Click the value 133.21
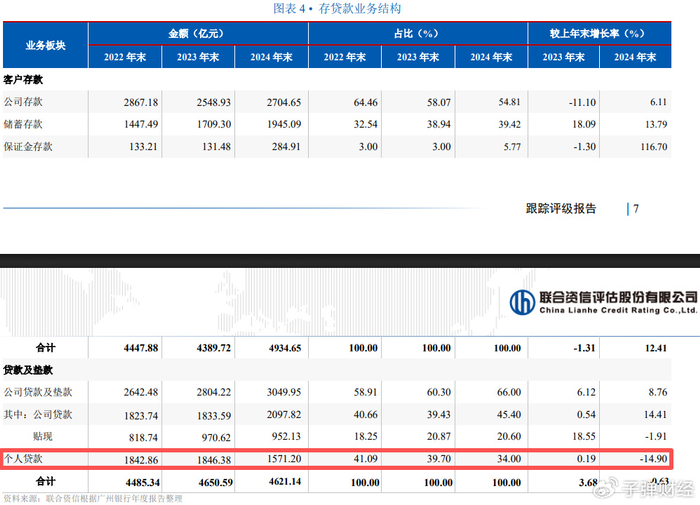 pos(143,147)
